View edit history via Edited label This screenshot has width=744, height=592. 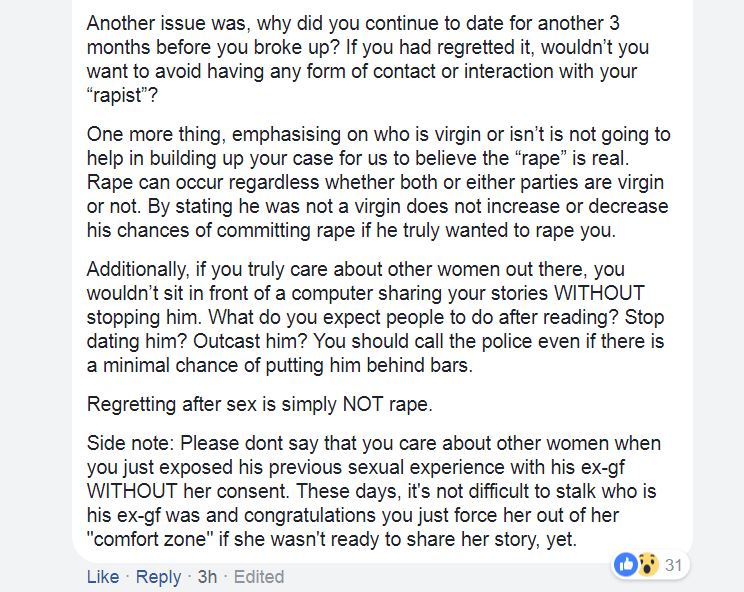pos(259,577)
